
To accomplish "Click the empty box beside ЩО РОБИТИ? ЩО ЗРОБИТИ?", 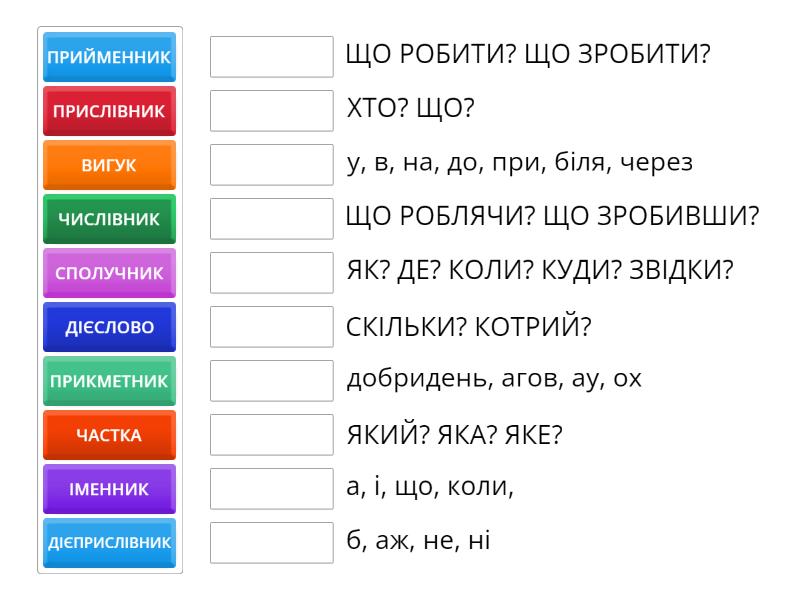I will click(x=272, y=57).
